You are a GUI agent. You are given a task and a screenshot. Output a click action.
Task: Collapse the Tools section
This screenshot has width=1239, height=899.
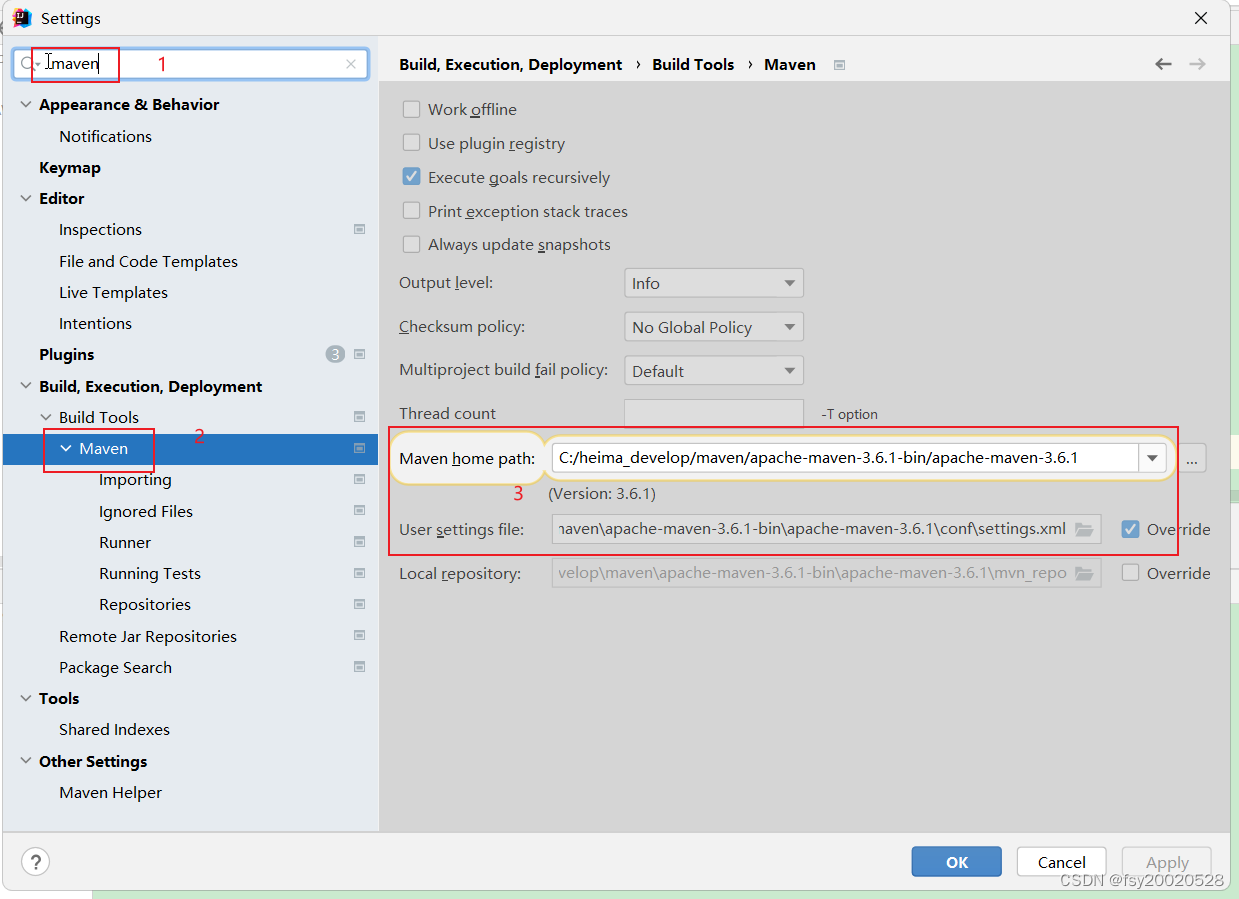(x=26, y=698)
